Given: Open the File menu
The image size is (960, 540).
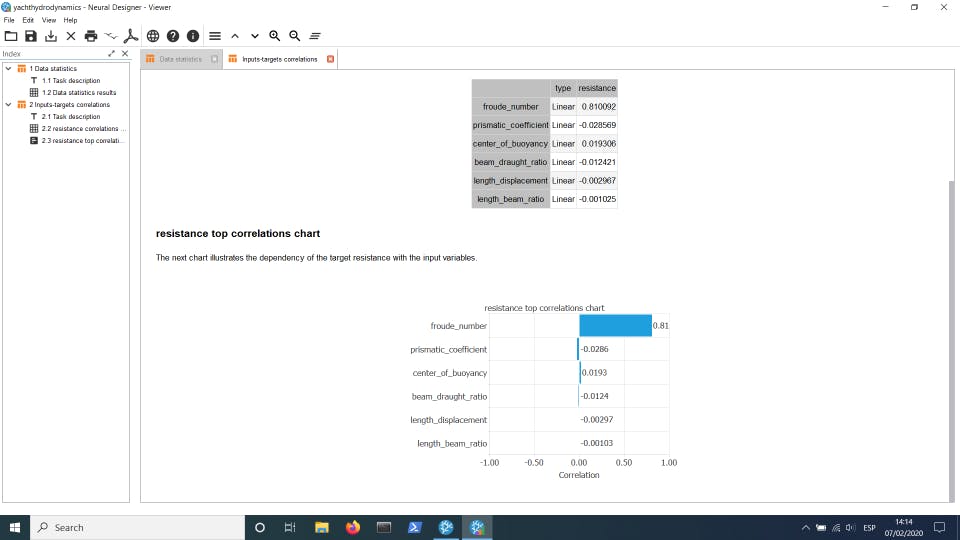Looking at the screenshot, I should coord(9,20).
